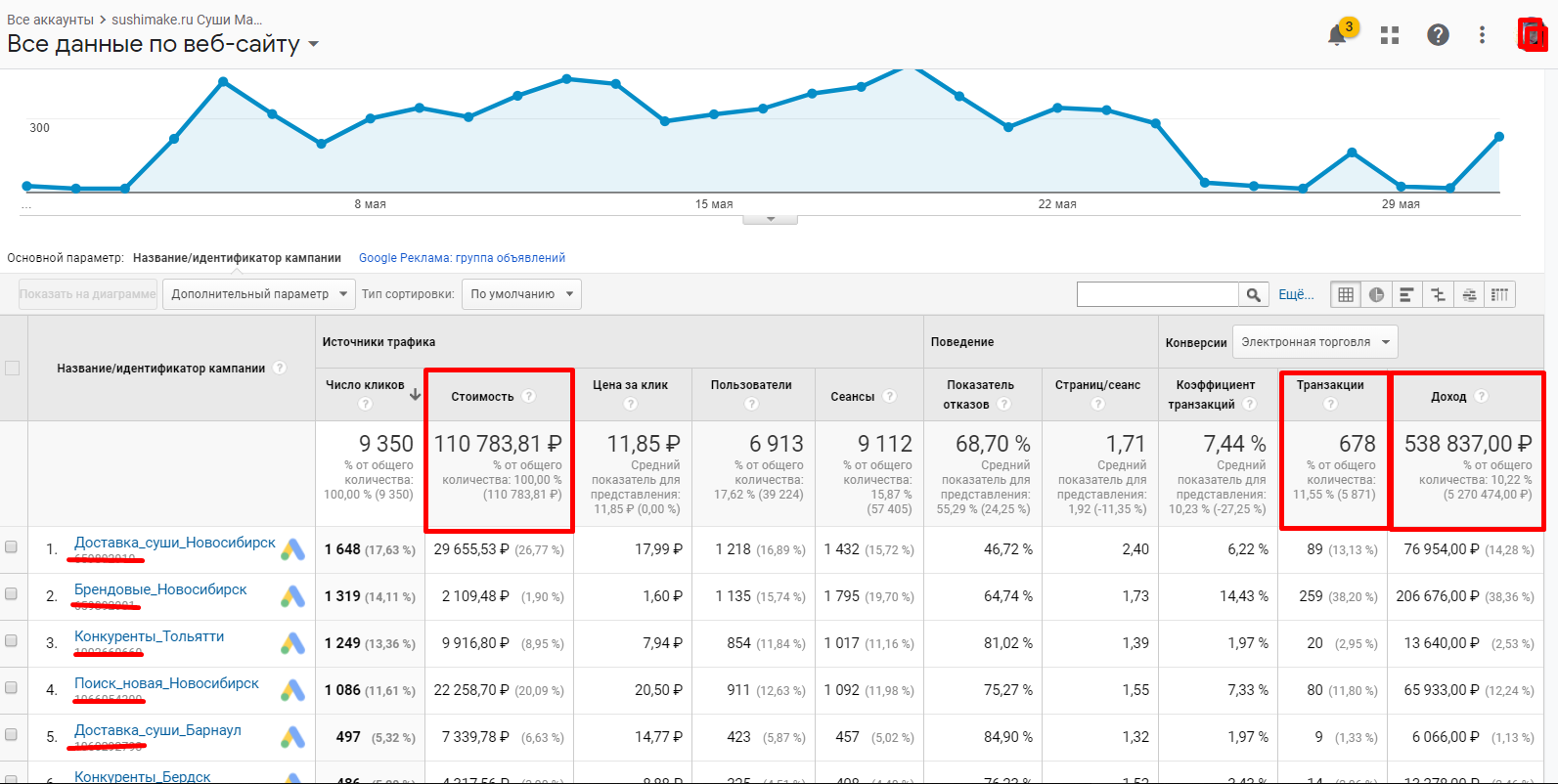Show help for Доход metric
Screen dimensions: 1558x784
pos(1481,396)
